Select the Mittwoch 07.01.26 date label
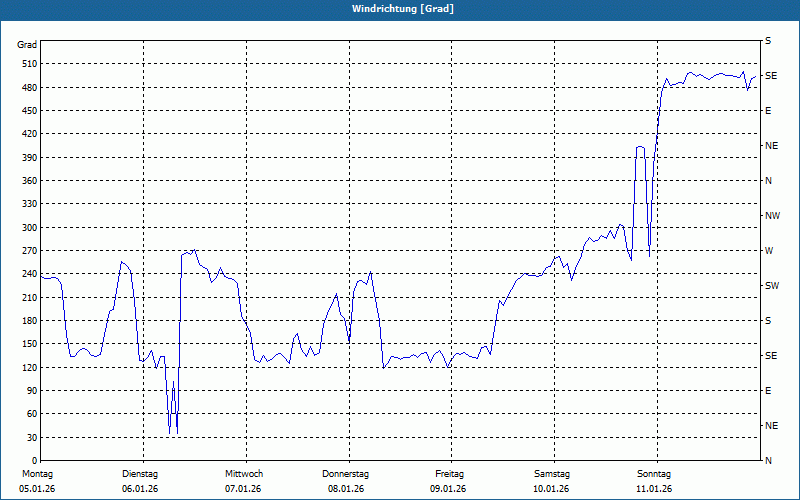 point(243,481)
